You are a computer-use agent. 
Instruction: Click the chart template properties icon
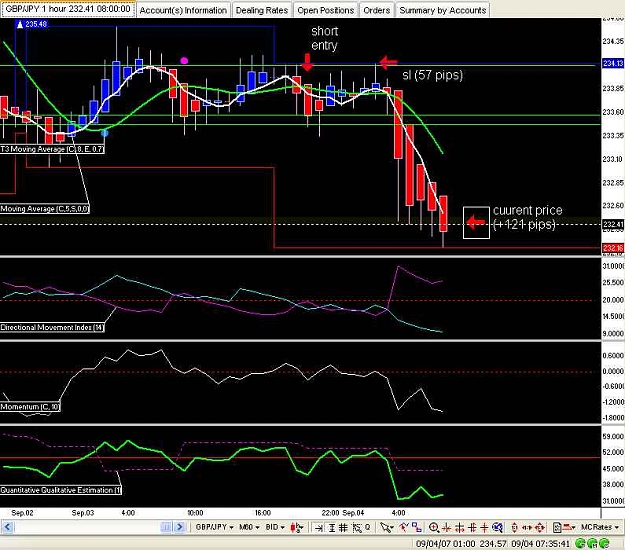tap(557, 528)
